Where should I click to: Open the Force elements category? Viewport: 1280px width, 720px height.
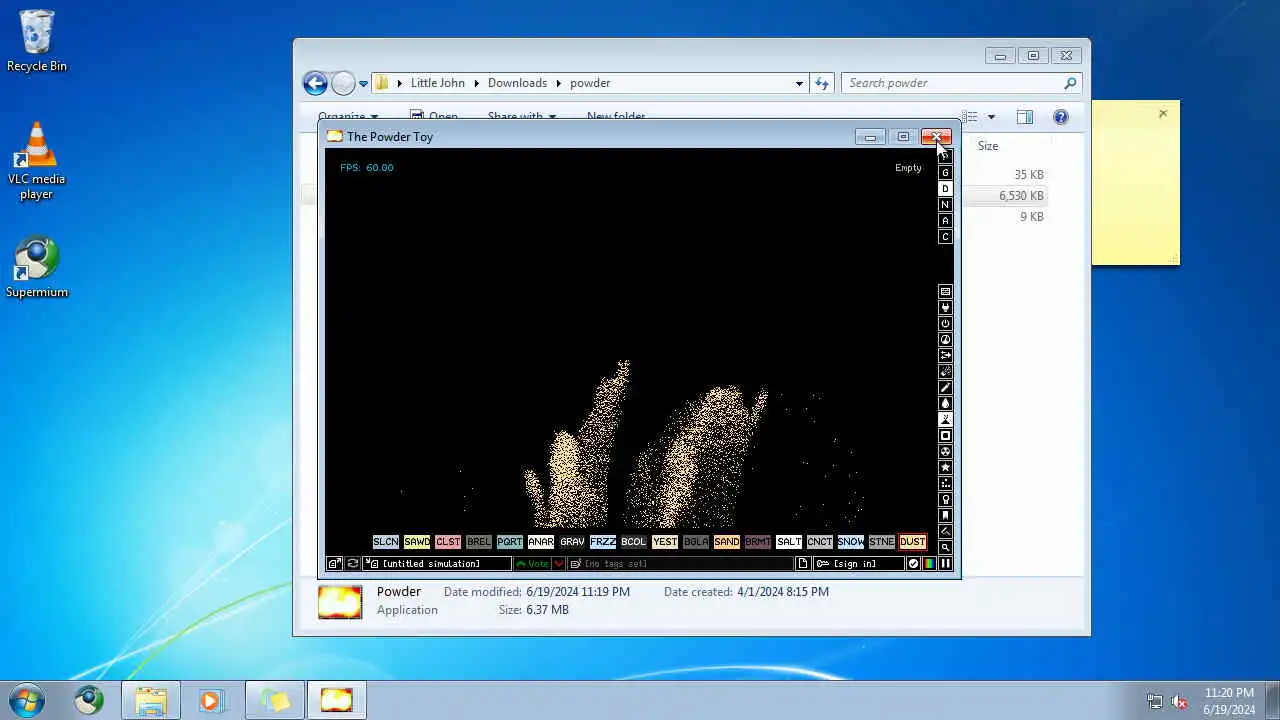945,356
